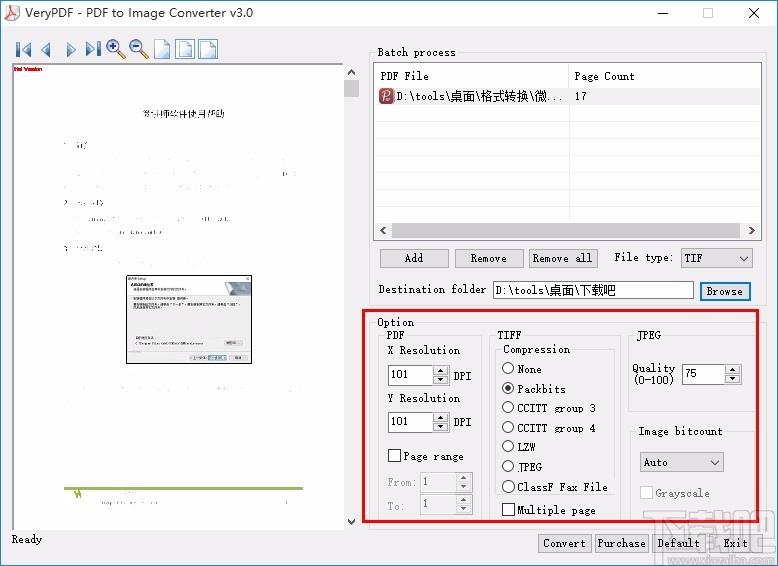
Task: Click the Page Count column header
Action: [x=665, y=76]
